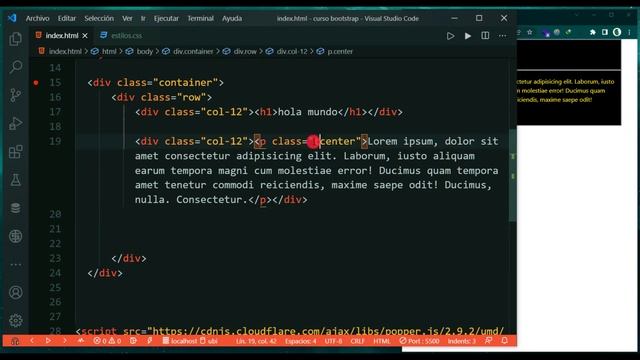Image resolution: width=640 pixels, height=360 pixels.
Task: Open the Selección menu
Action: point(99,18)
